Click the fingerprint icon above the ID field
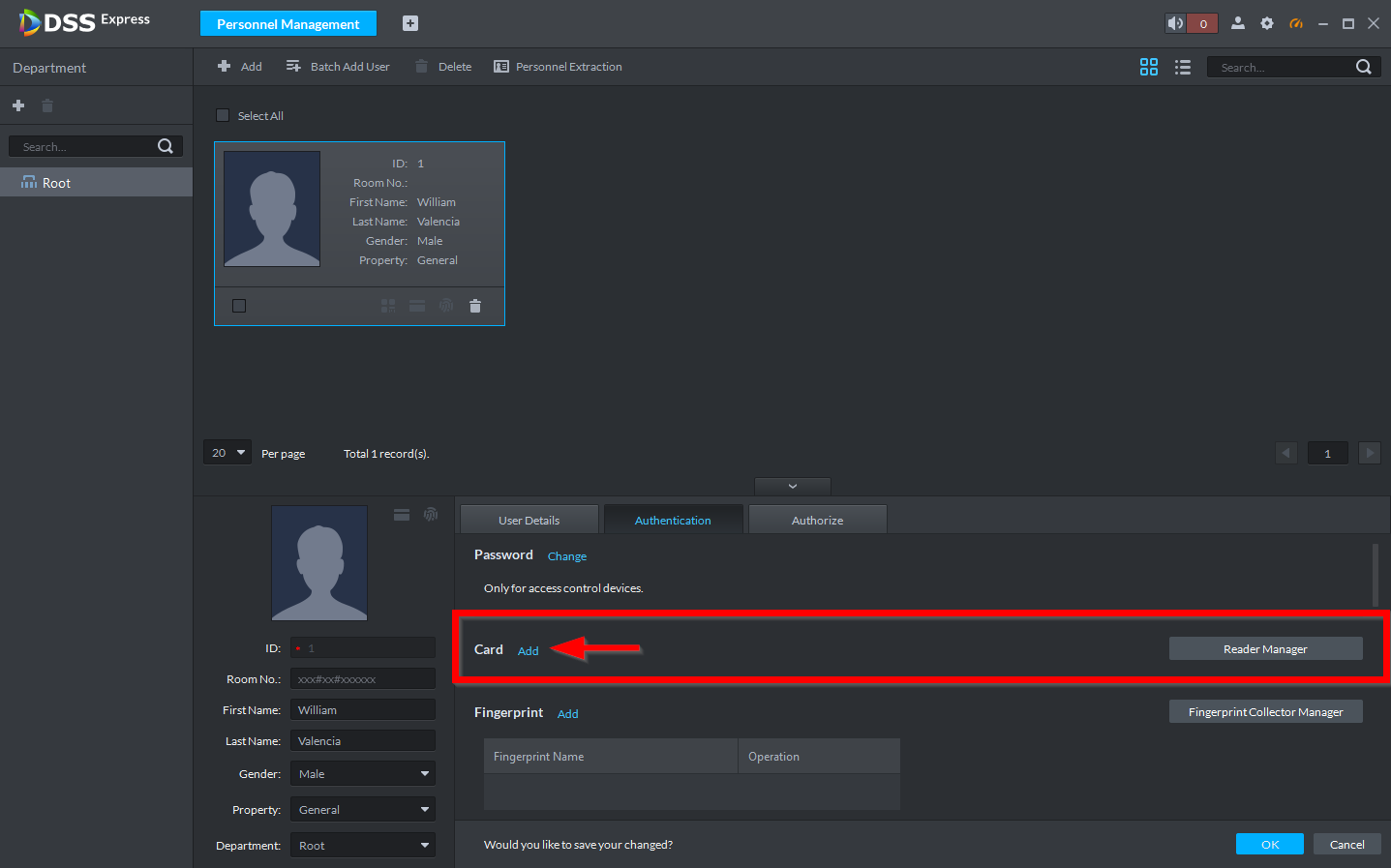 coord(431,515)
